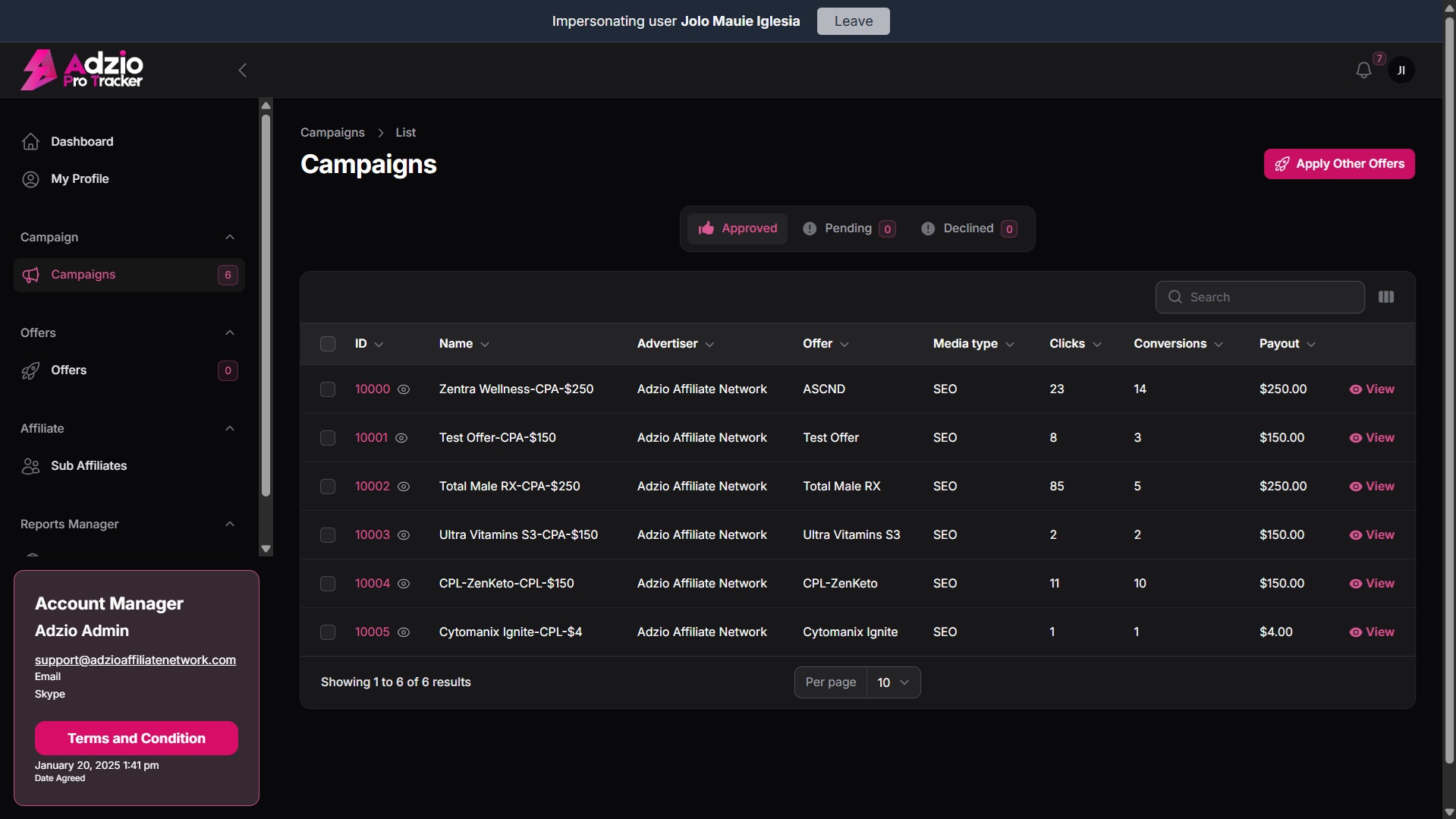1456x819 pixels.
Task: Click the Offers count badge showing 0
Action: point(228,370)
